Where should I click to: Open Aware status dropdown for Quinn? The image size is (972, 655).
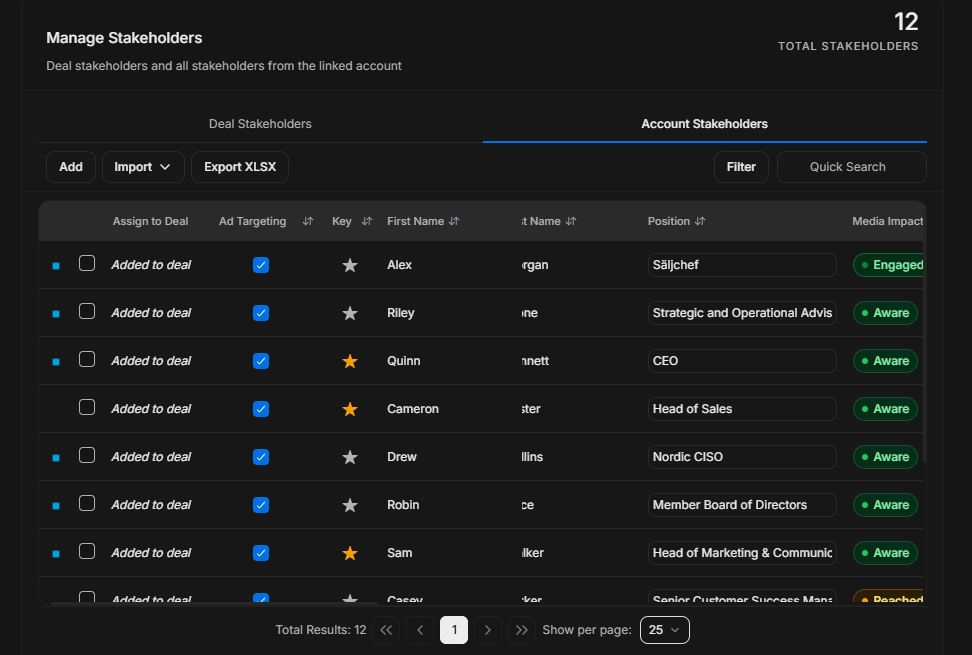(885, 361)
